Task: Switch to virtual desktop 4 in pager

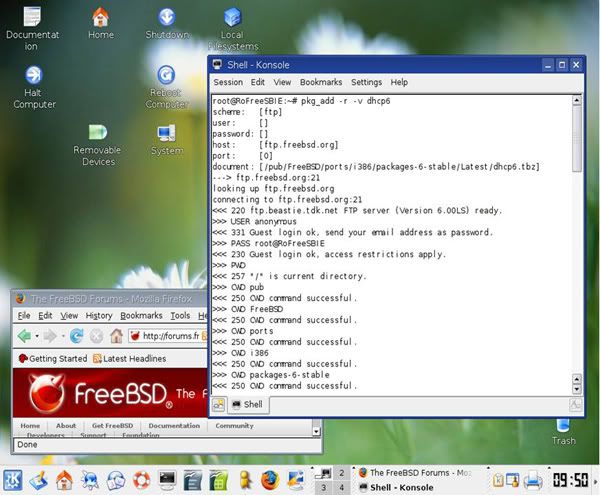Action: (341, 487)
